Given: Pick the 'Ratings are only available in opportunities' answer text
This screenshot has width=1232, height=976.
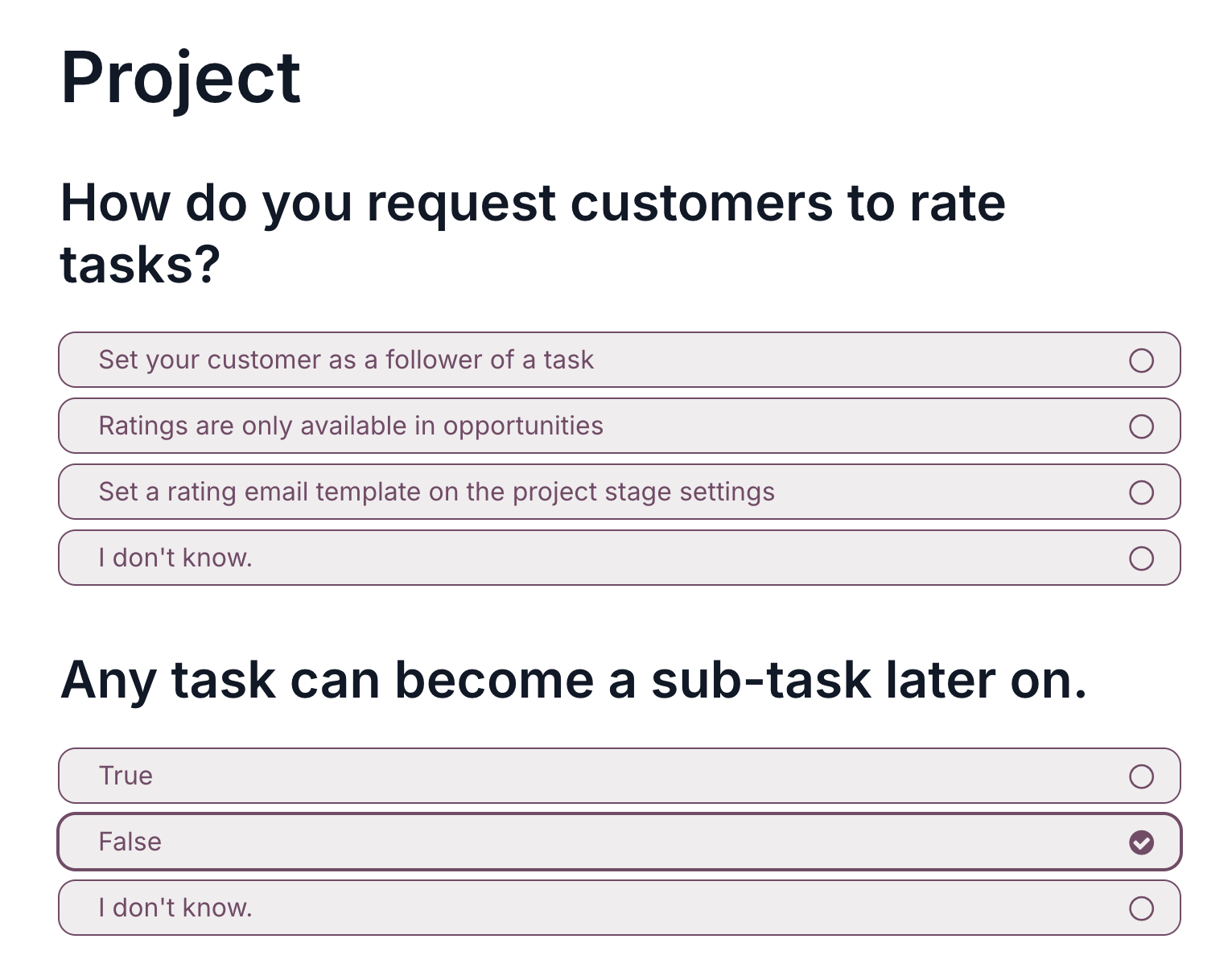Looking at the screenshot, I should 351,426.
